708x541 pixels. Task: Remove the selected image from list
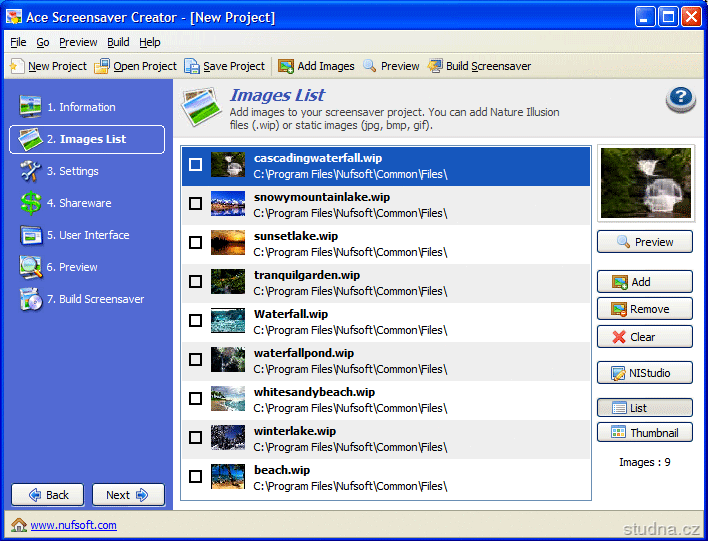click(645, 309)
